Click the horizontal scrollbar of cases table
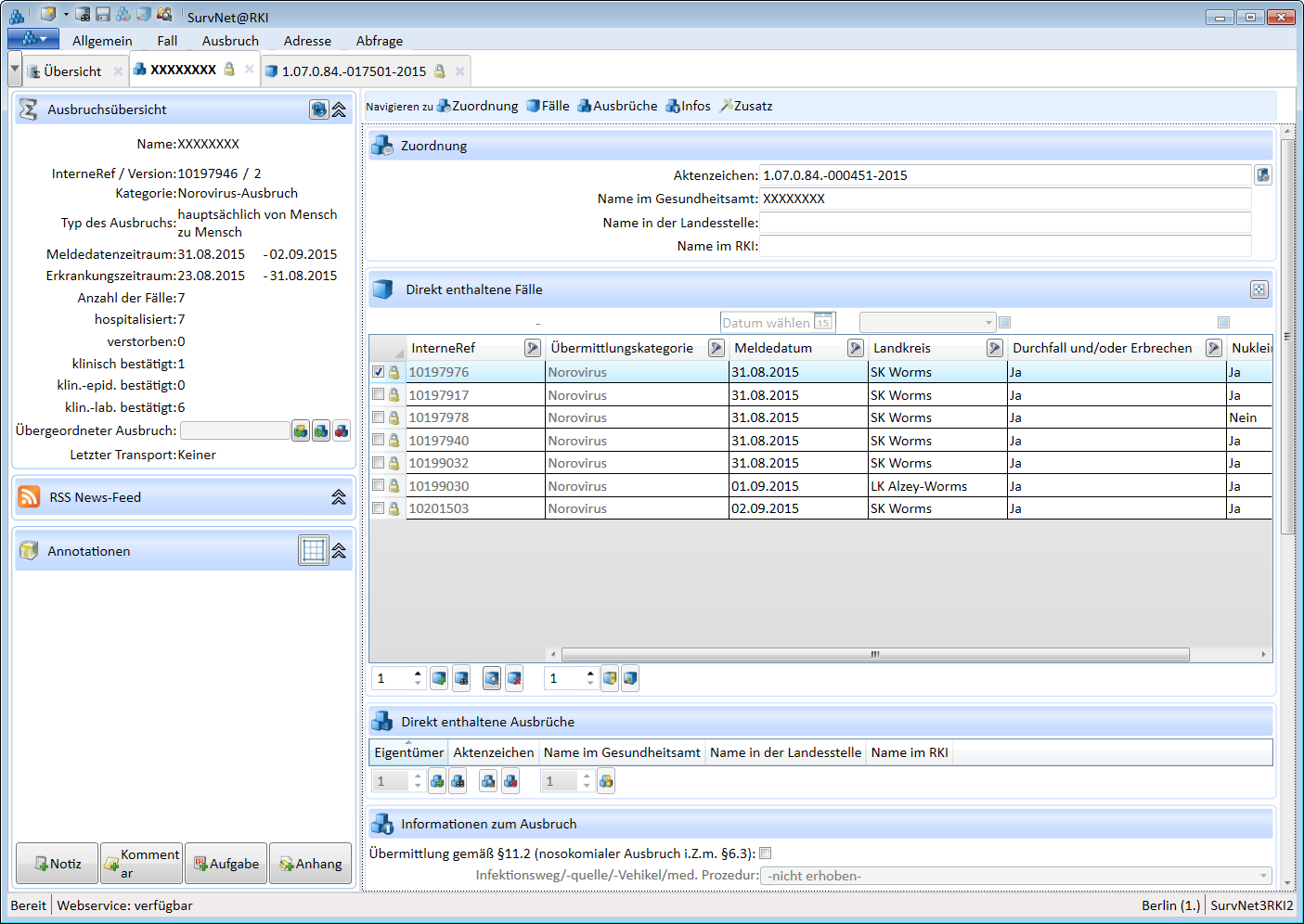The height and width of the screenshot is (924, 1304). click(x=874, y=654)
